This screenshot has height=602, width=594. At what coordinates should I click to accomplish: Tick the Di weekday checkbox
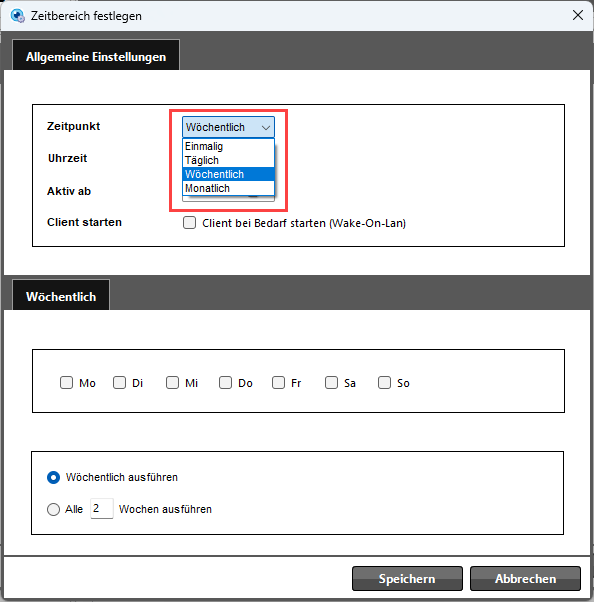(119, 382)
